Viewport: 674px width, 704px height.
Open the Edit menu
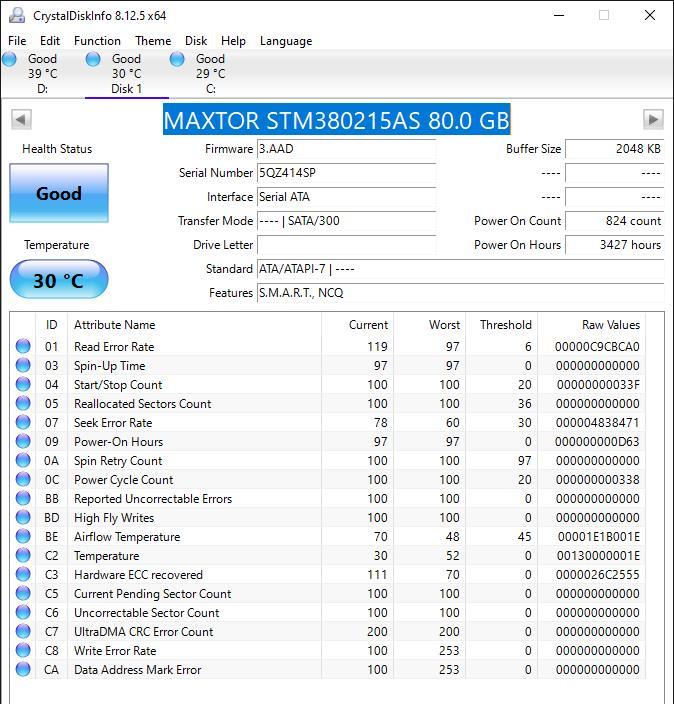pyautogui.click(x=50, y=41)
